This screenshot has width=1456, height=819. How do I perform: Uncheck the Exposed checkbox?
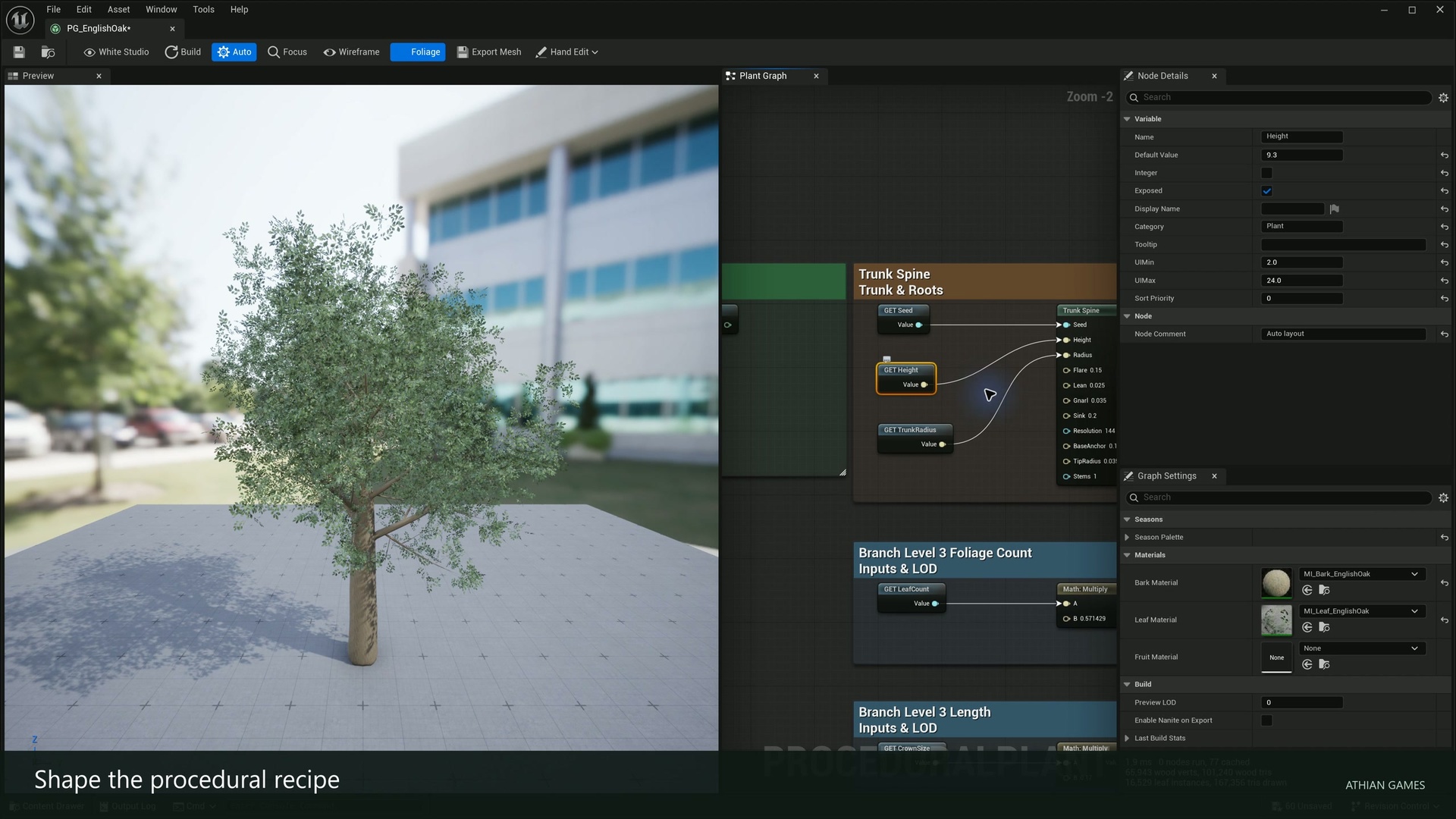pos(1266,191)
